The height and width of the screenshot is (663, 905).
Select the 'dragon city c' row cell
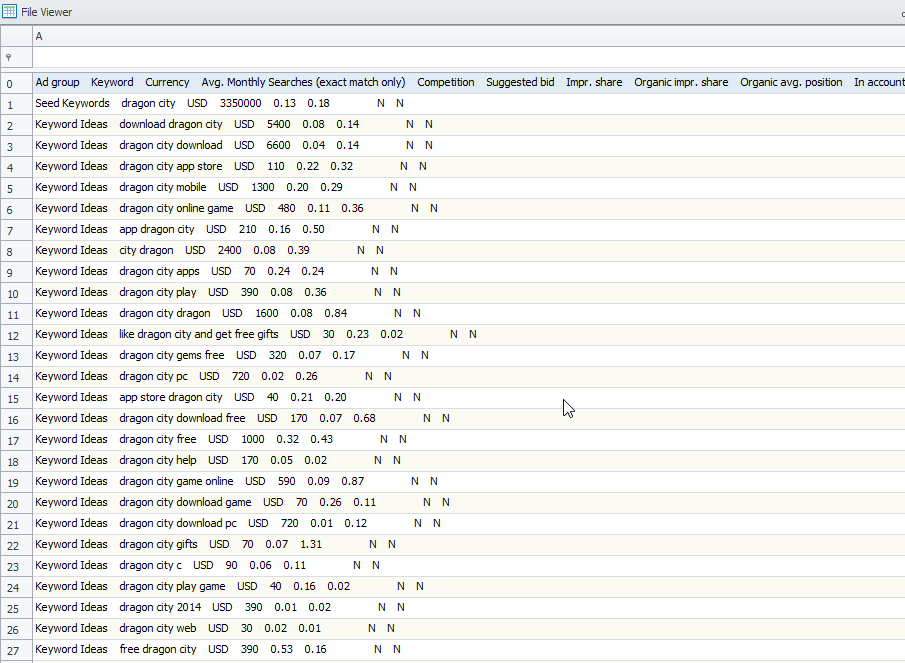pyautogui.click(x=469, y=565)
